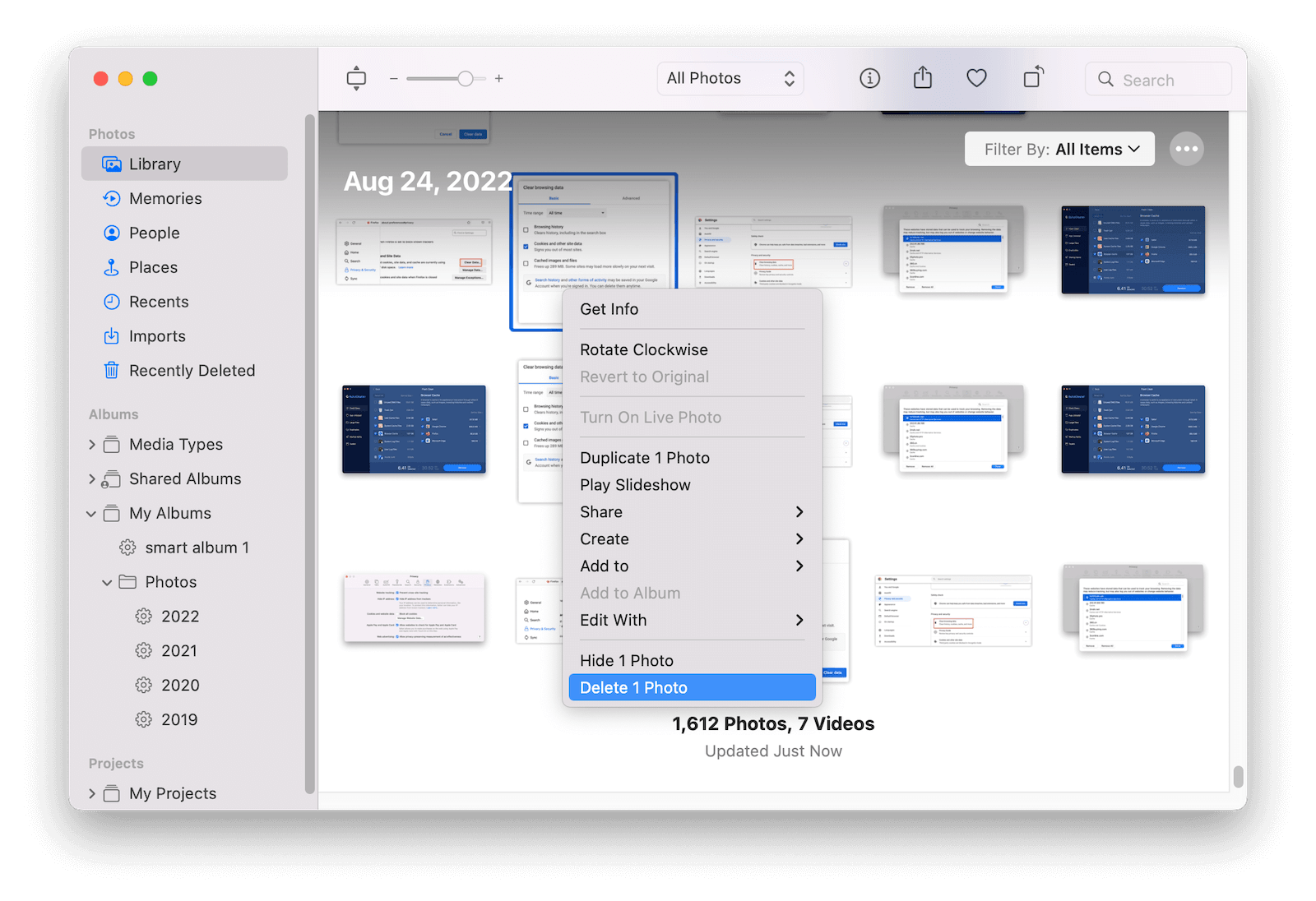This screenshot has width=1316, height=901.
Task: Click the My Projects folder icon
Action: pos(112,793)
